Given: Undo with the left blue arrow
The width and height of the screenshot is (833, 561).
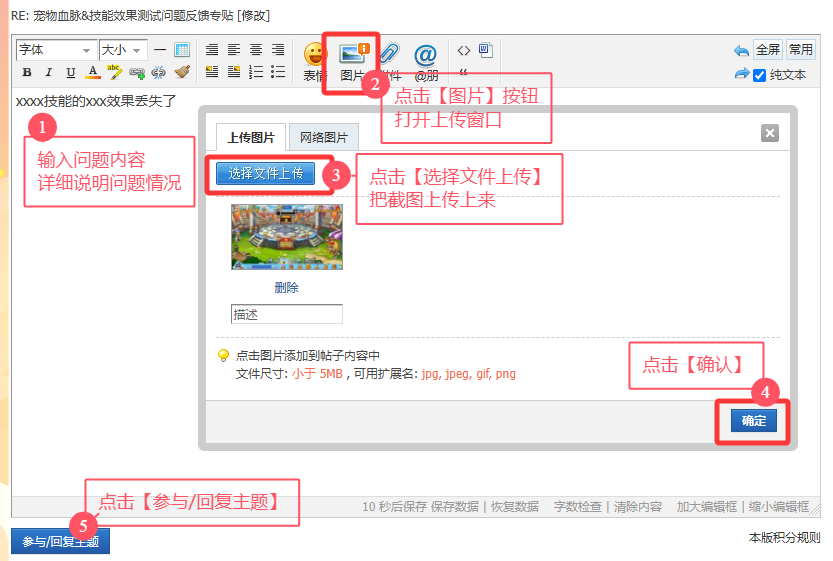Looking at the screenshot, I should [741, 50].
